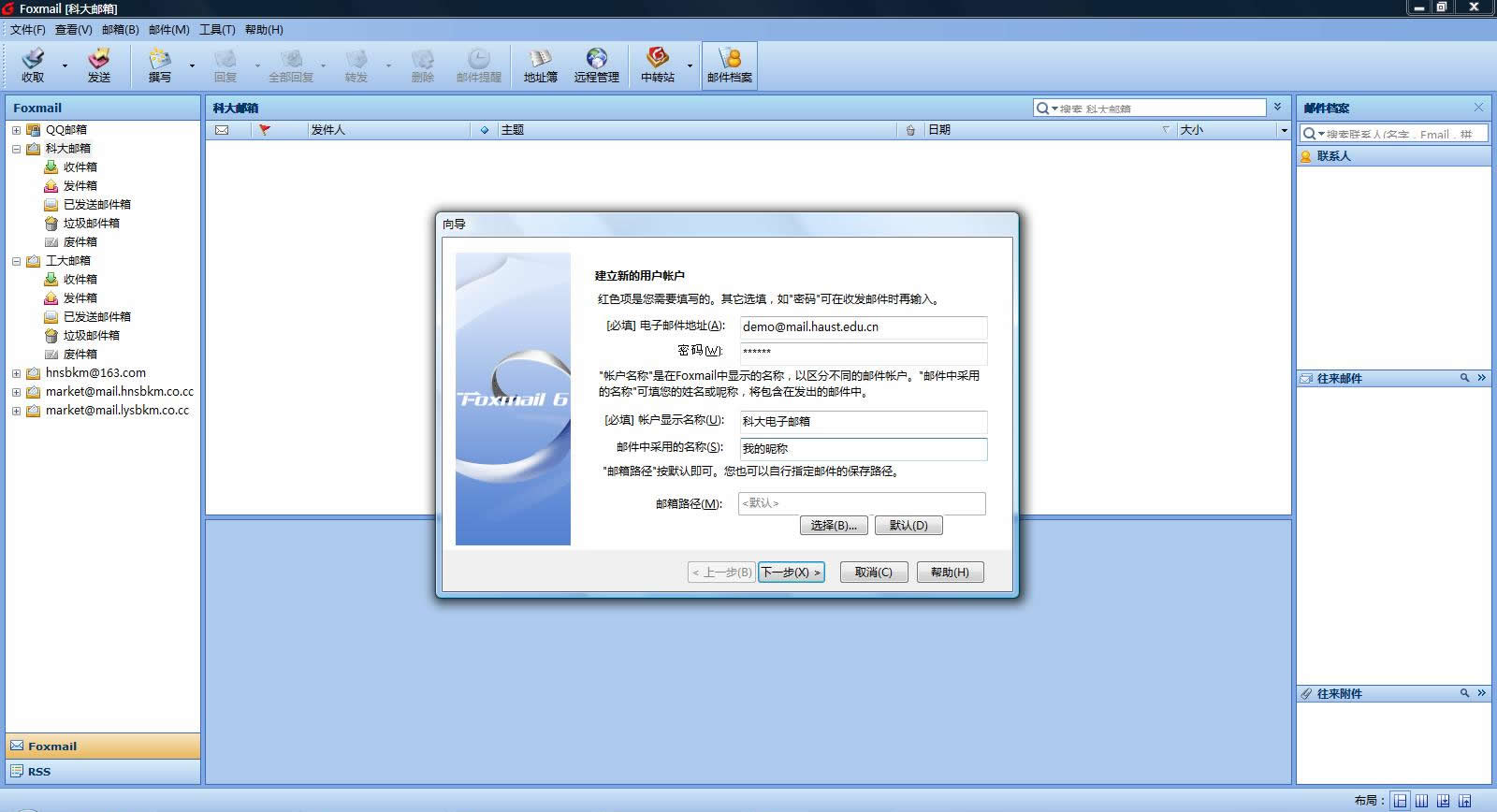Click 帮助(H) button in the wizard
The width and height of the screenshot is (1497, 812).
click(x=950, y=572)
